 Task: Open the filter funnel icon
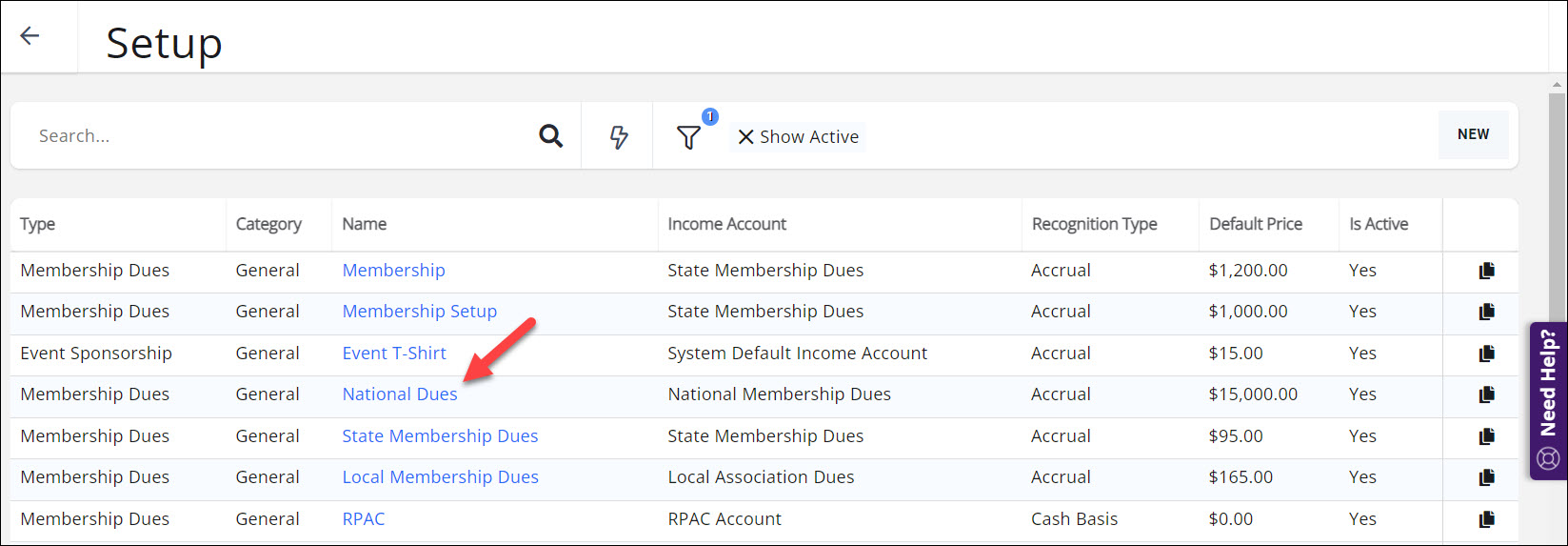click(688, 137)
